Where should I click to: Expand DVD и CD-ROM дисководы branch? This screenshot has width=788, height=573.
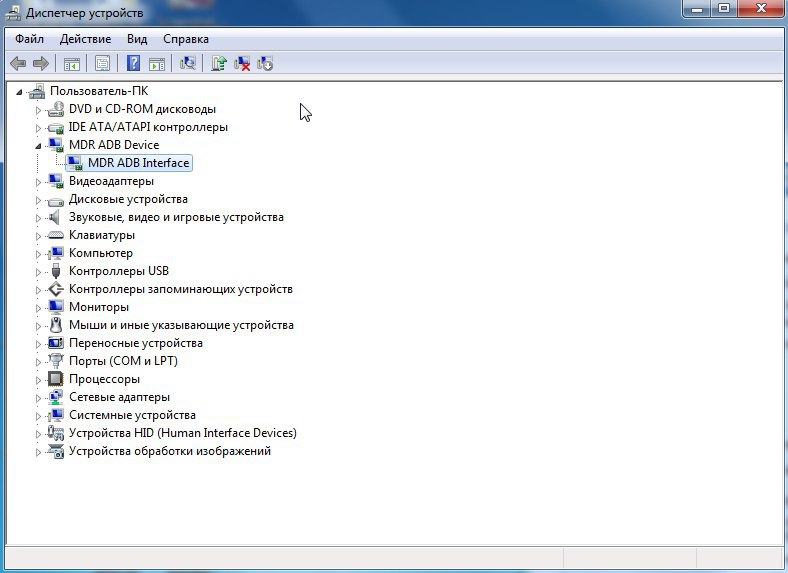coord(38,110)
